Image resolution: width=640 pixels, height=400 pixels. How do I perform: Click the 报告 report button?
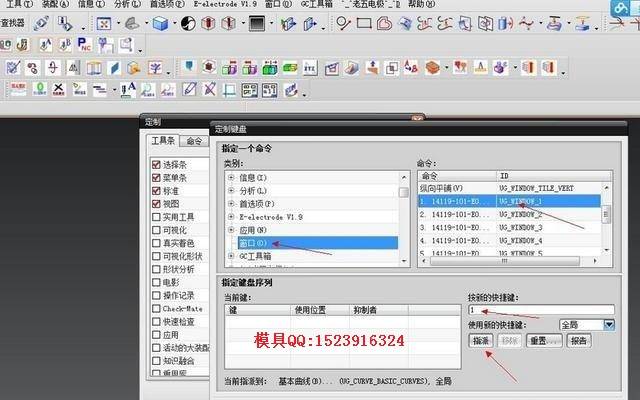tap(579, 340)
